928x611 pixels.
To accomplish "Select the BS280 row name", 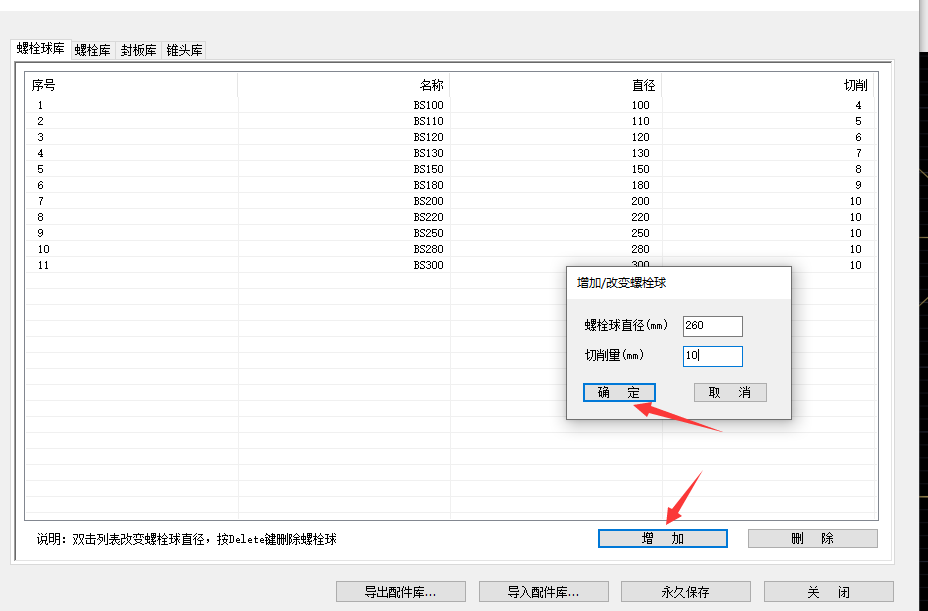I will pyautogui.click(x=428, y=249).
